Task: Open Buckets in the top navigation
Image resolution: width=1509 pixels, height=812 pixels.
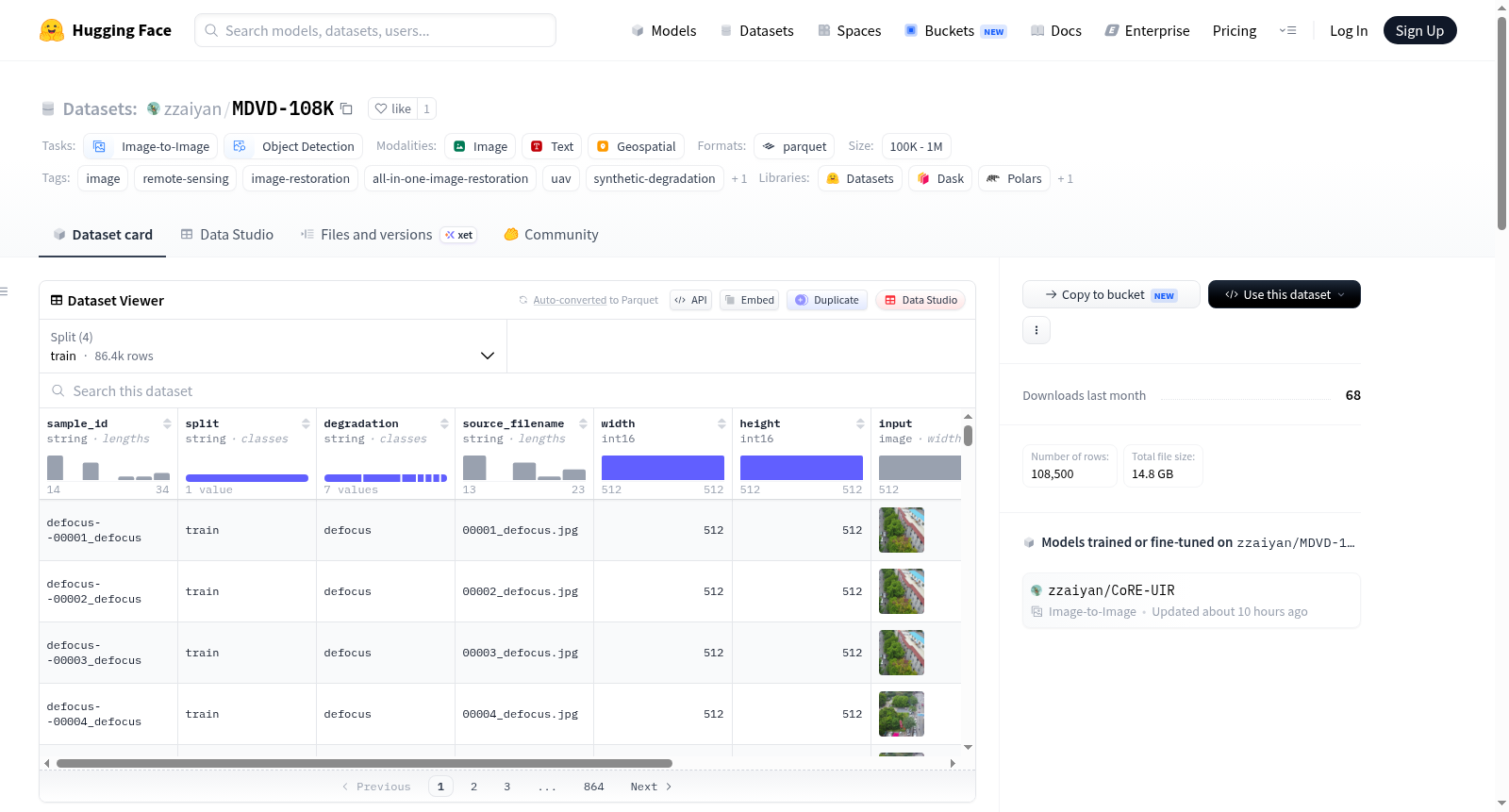Action: click(x=955, y=30)
